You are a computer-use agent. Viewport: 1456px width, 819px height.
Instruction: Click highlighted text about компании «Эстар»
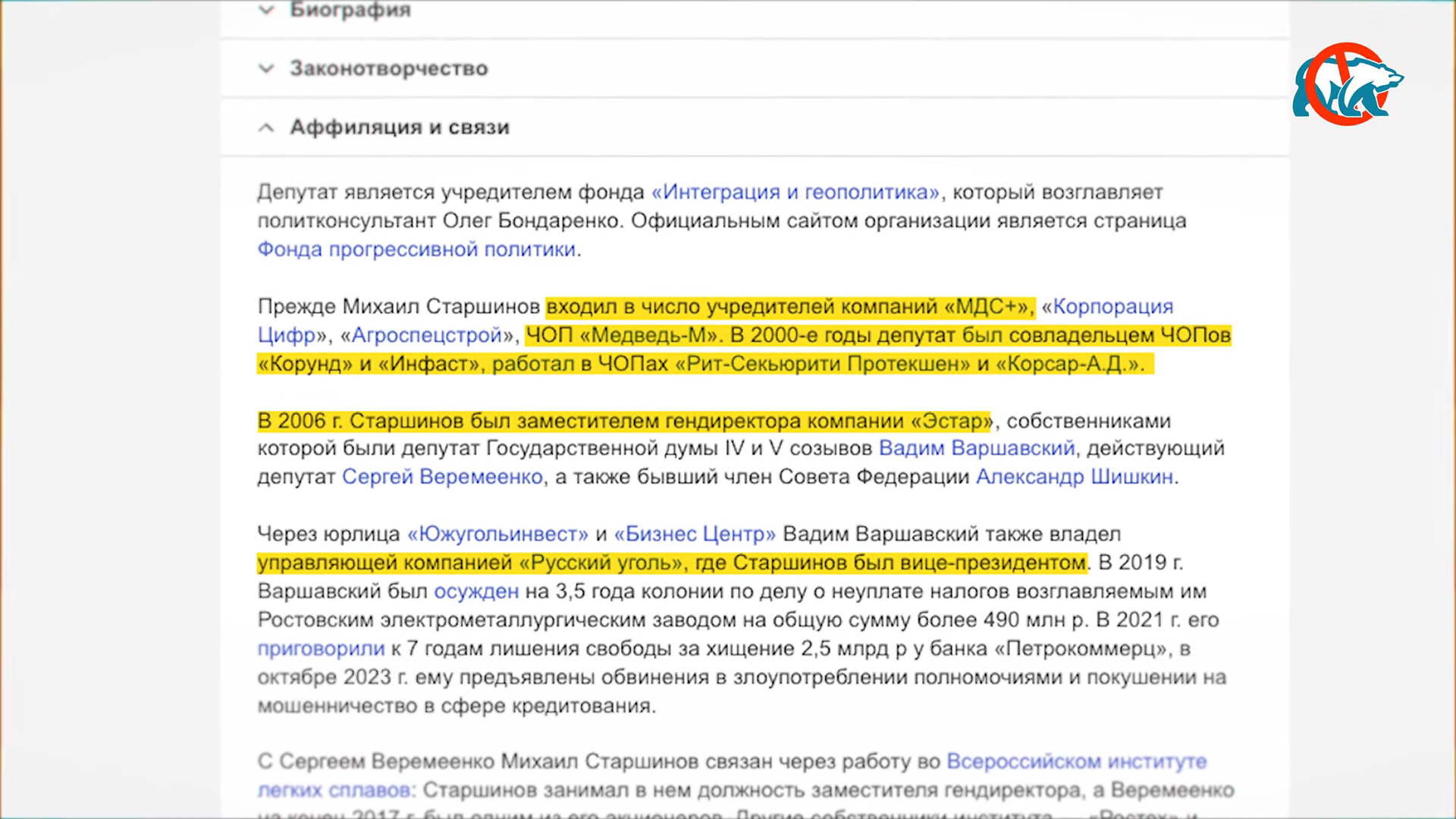coord(624,420)
